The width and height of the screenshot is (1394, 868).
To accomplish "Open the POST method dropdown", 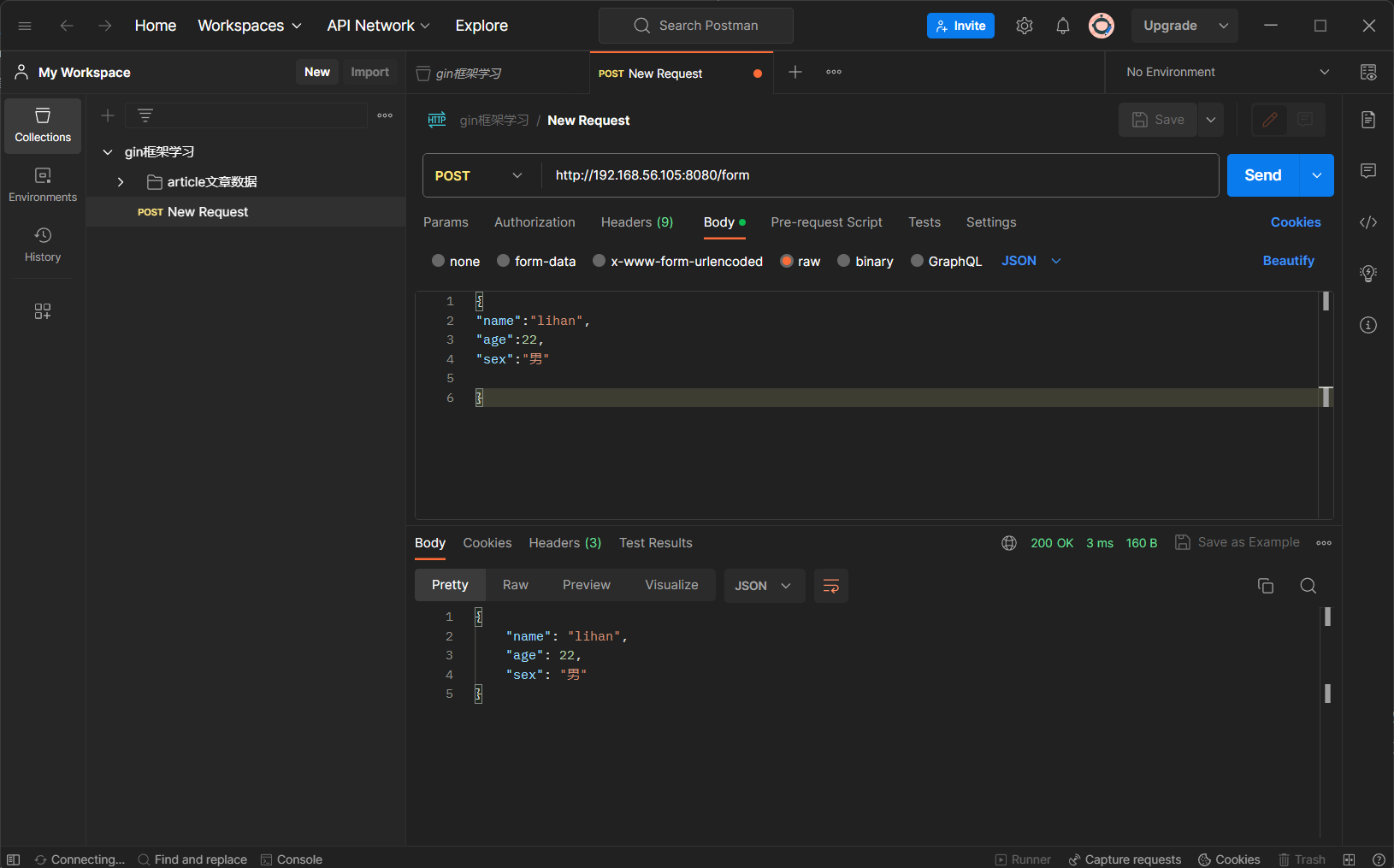I will (481, 175).
